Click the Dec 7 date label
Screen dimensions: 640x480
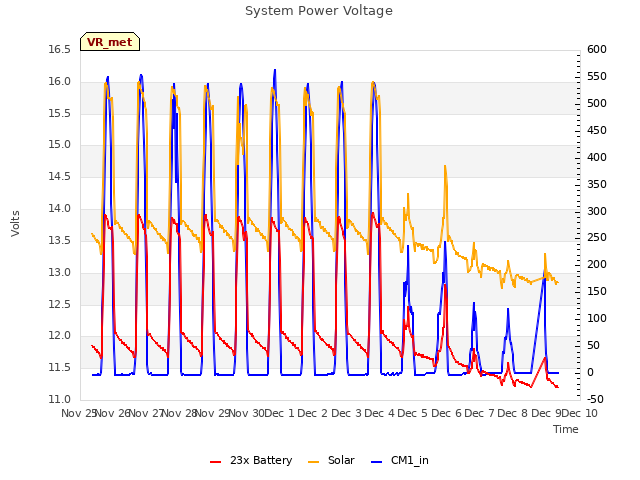(480, 414)
